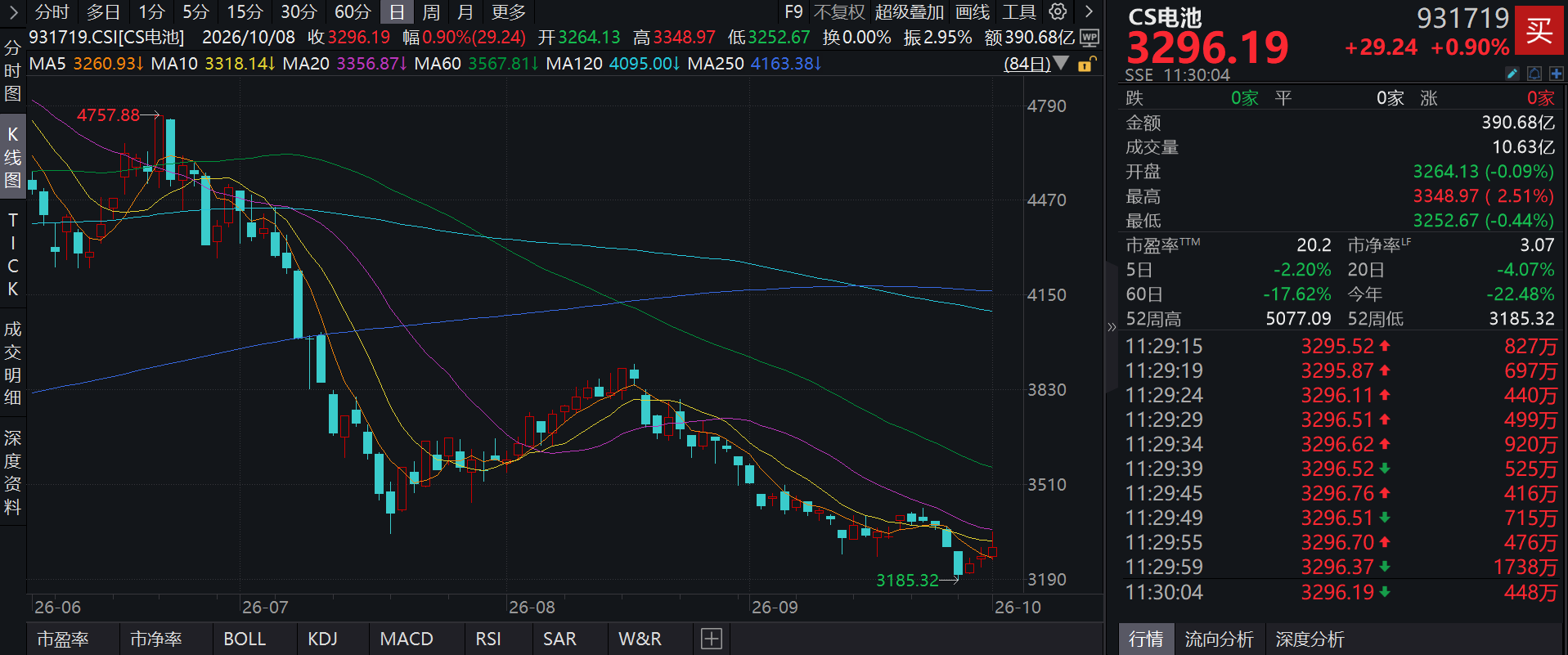
Task: Switch to 流向分析 tab
Action: [1219, 639]
